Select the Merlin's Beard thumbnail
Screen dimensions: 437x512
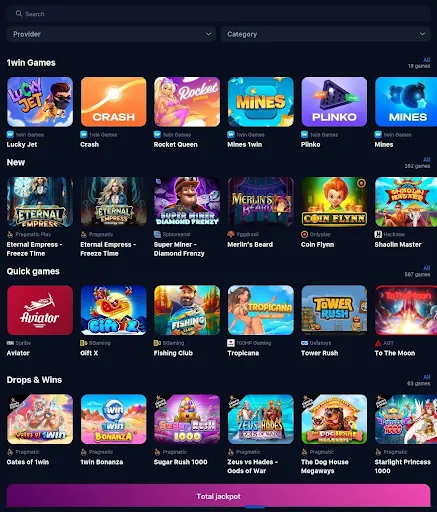pos(261,202)
